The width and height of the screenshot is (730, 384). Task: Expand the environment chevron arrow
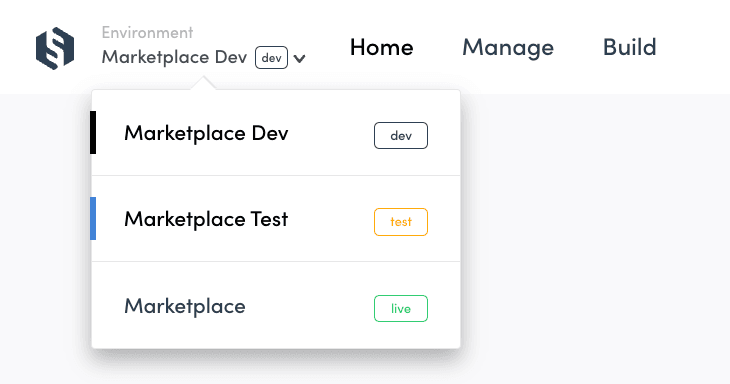(299, 59)
